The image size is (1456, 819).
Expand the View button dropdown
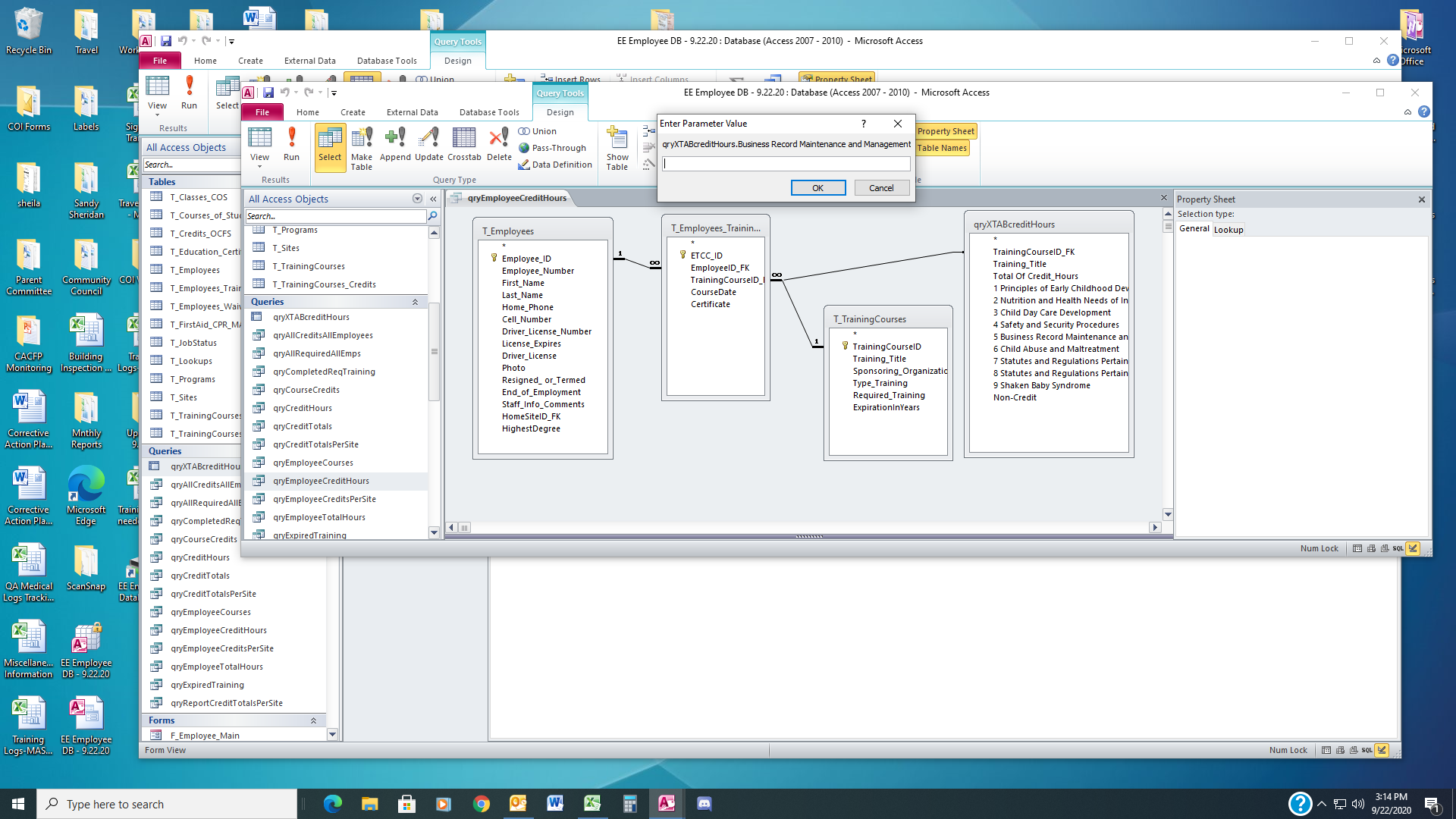[x=259, y=166]
